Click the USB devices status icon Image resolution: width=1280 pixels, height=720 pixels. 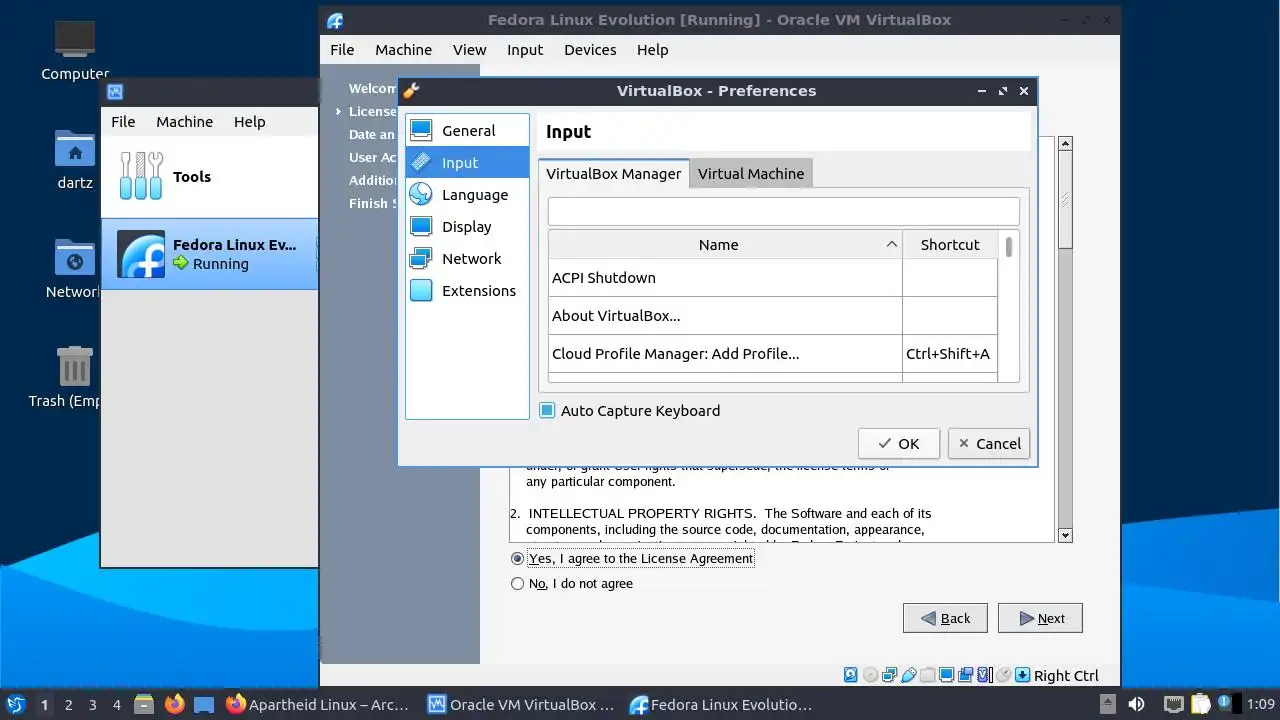point(908,675)
